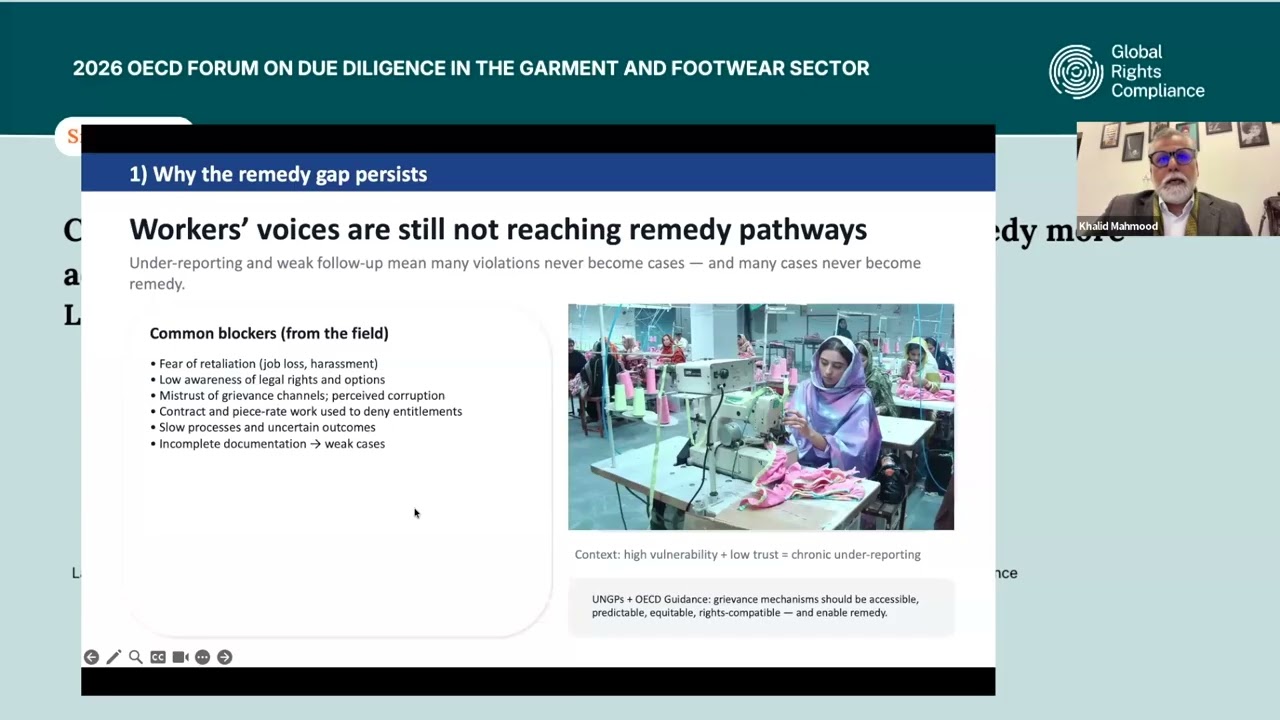Click the garment worker photo on slide

click(x=761, y=417)
